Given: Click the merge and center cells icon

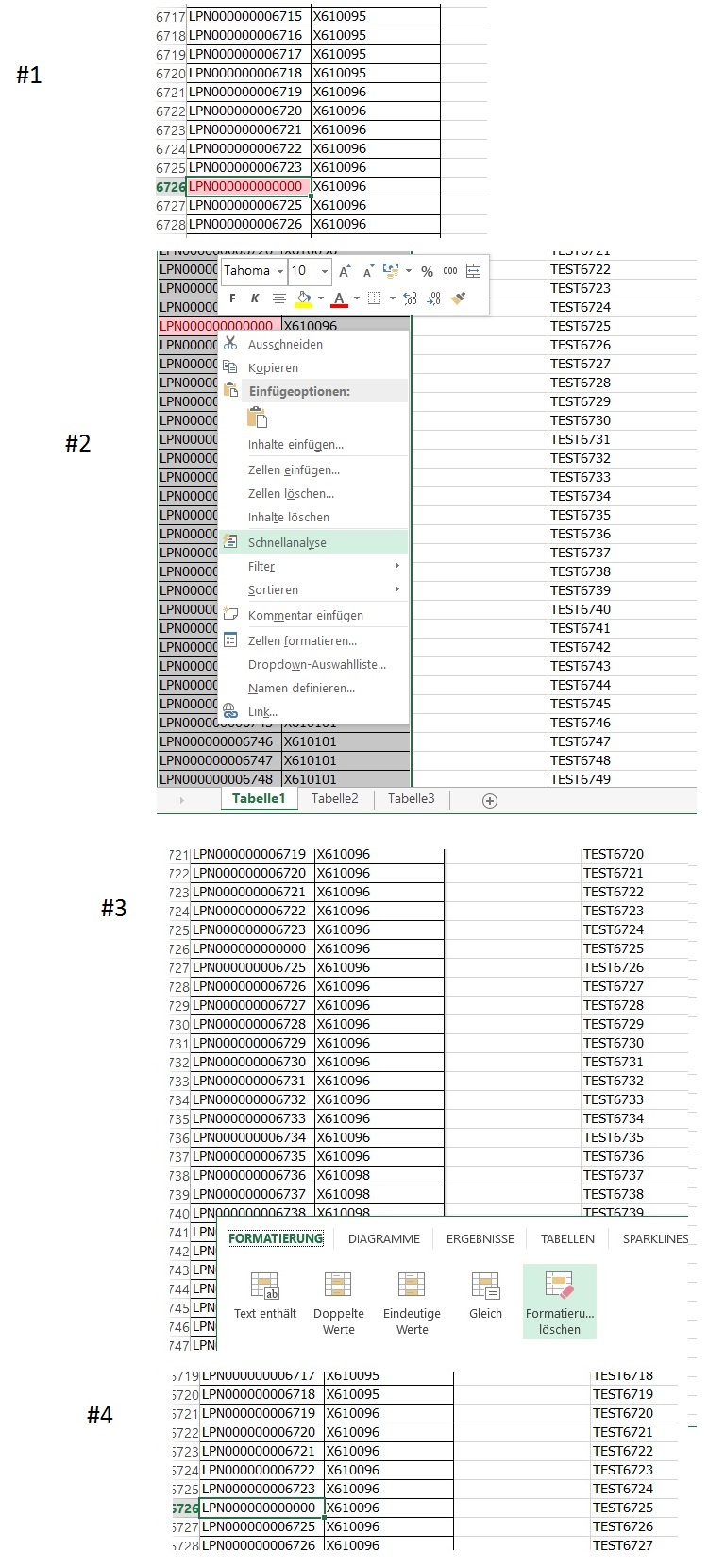Looking at the screenshot, I should [473, 272].
